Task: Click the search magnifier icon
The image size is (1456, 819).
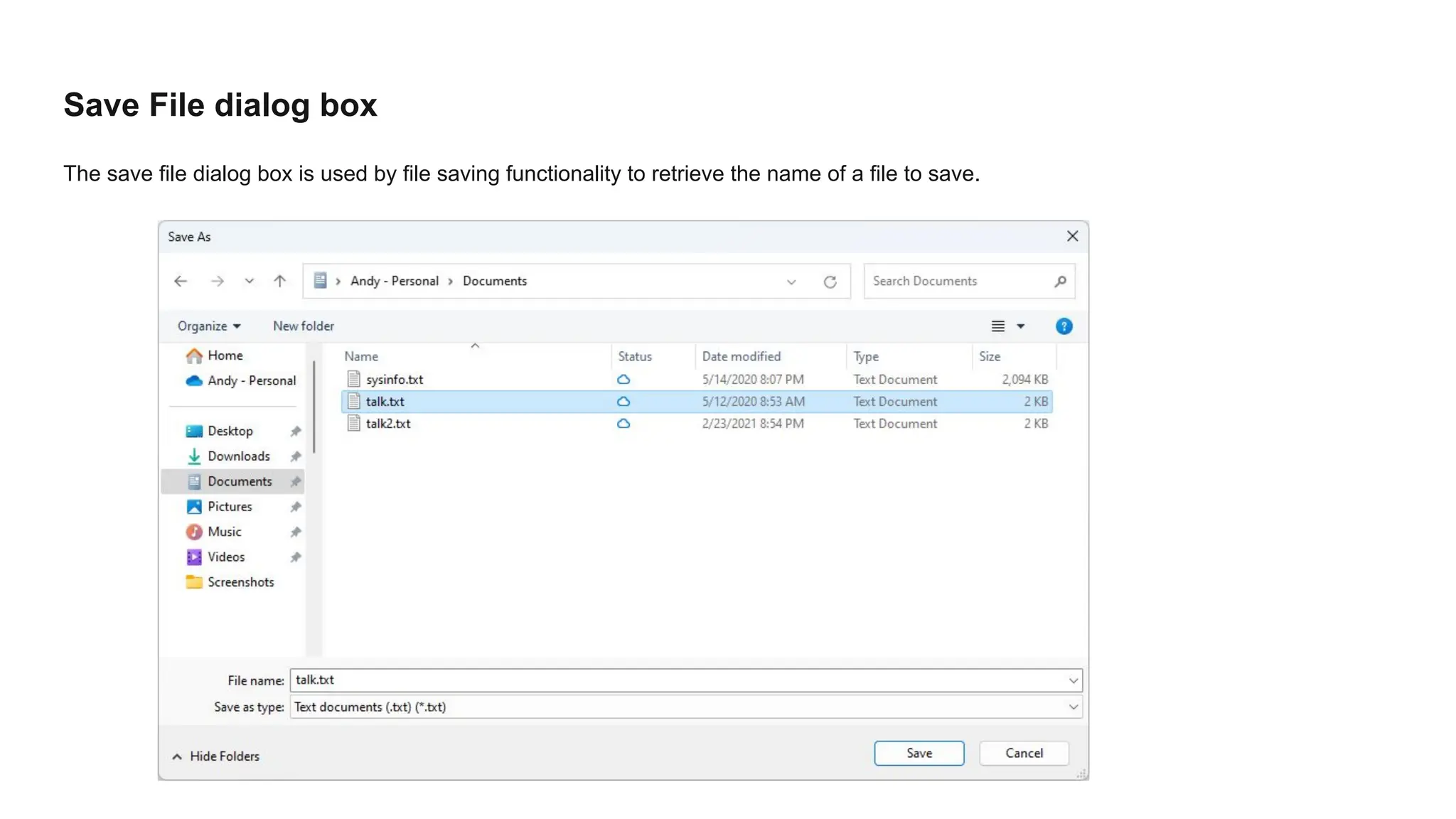Action: pyautogui.click(x=1060, y=282)
